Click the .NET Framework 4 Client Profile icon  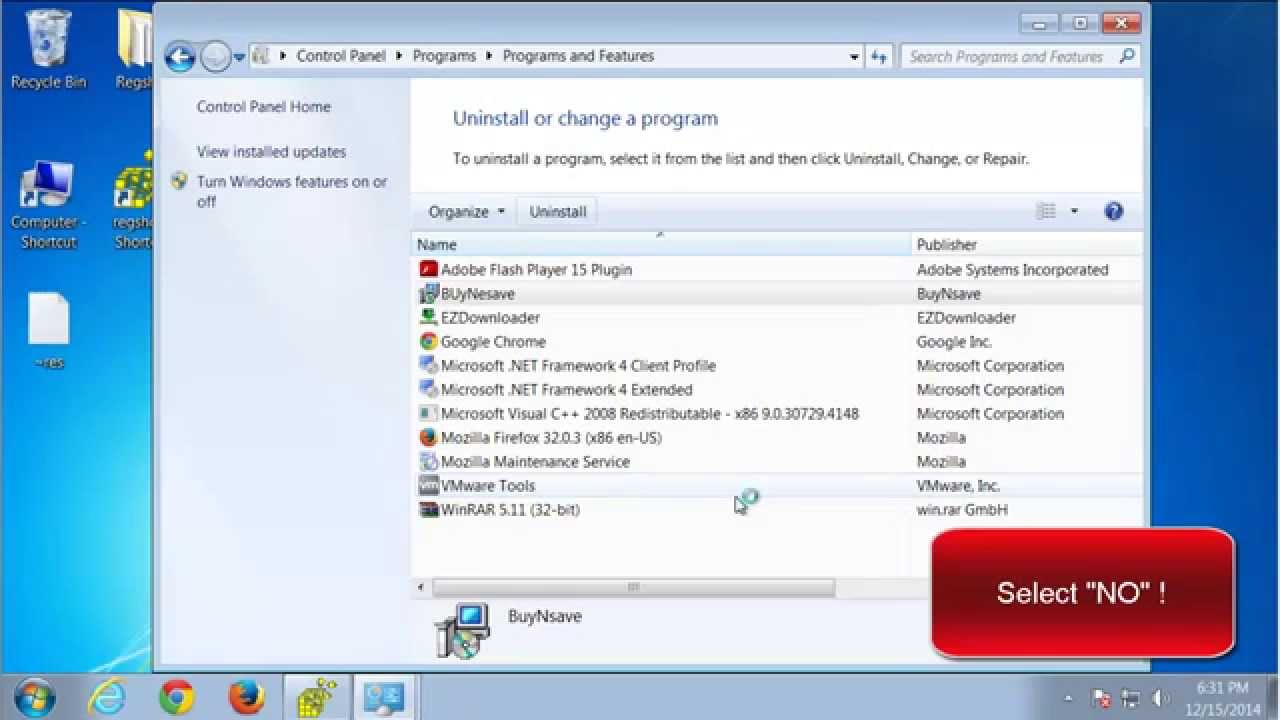coord(428,365)
